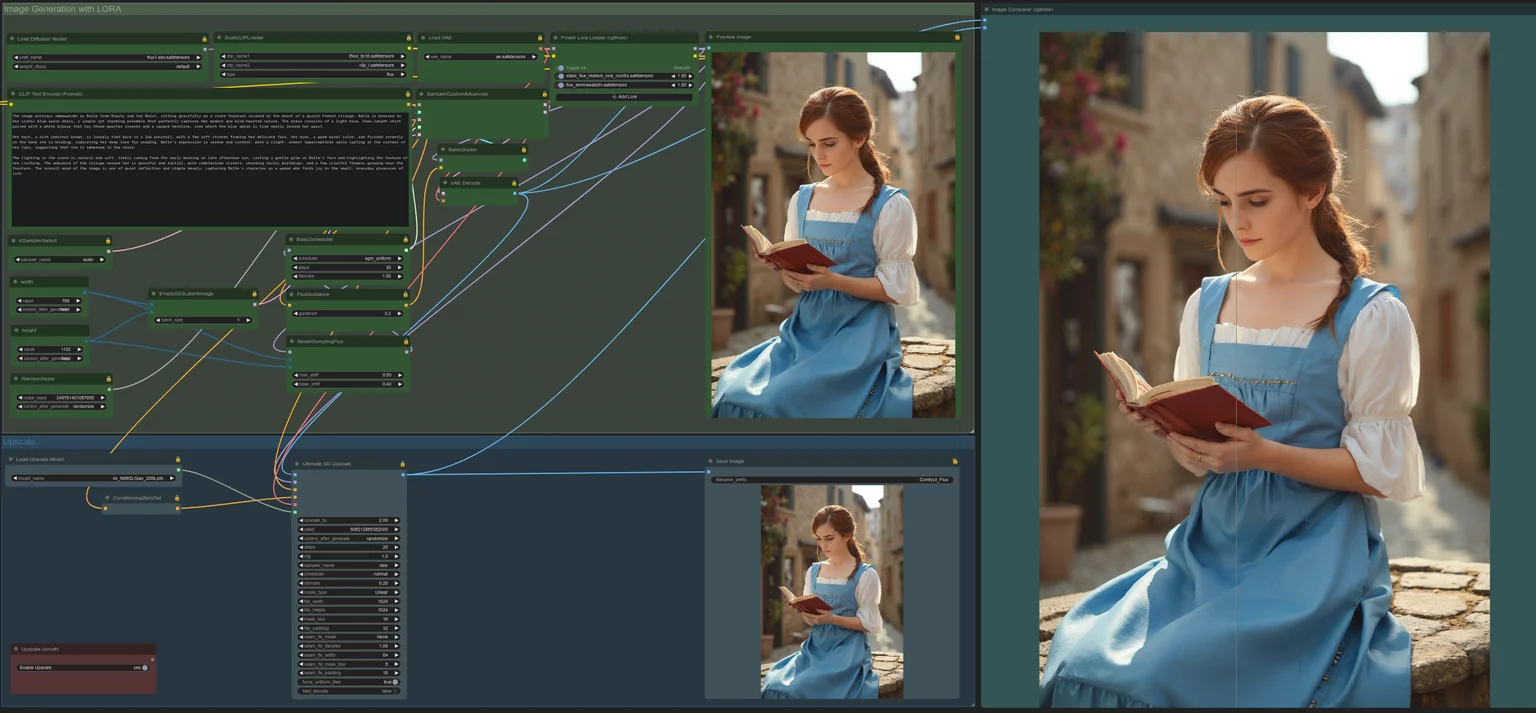The width and height of the screenshot is (1536, 713).
Task: Click the filename_prefix field in Save Image
Action: (831, 479)
